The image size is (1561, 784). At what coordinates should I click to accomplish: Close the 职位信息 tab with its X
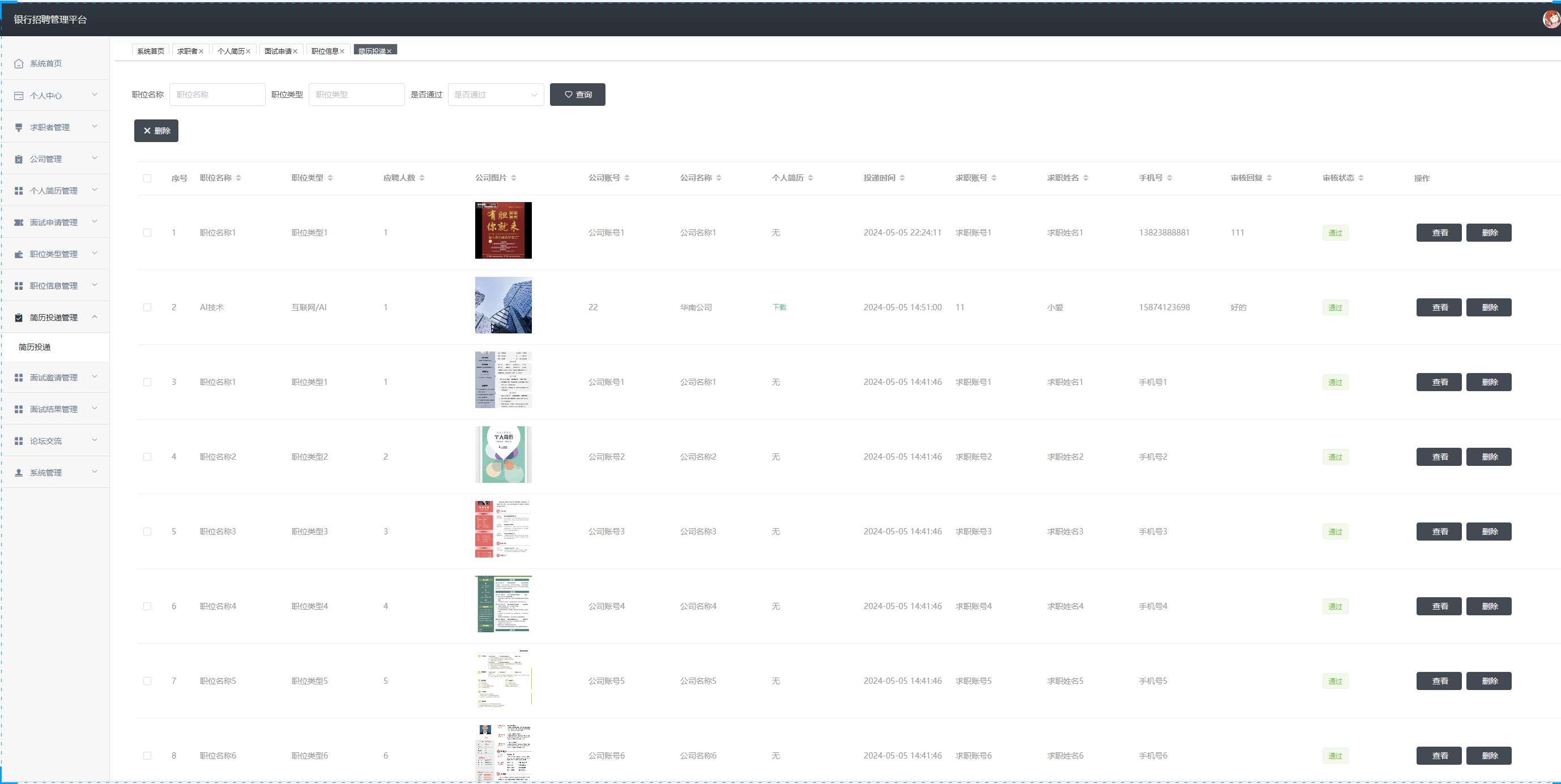342,52
